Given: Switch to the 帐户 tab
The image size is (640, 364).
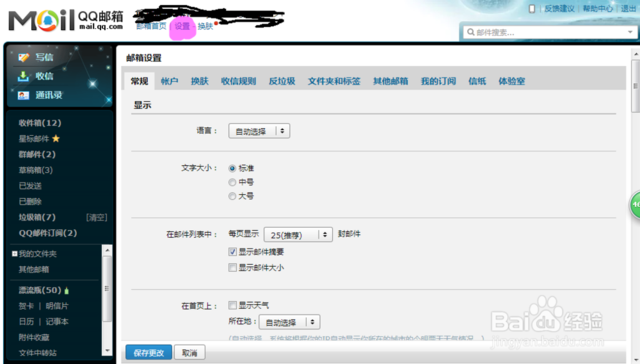Looking at the screenshot, I should coord(169,81).
